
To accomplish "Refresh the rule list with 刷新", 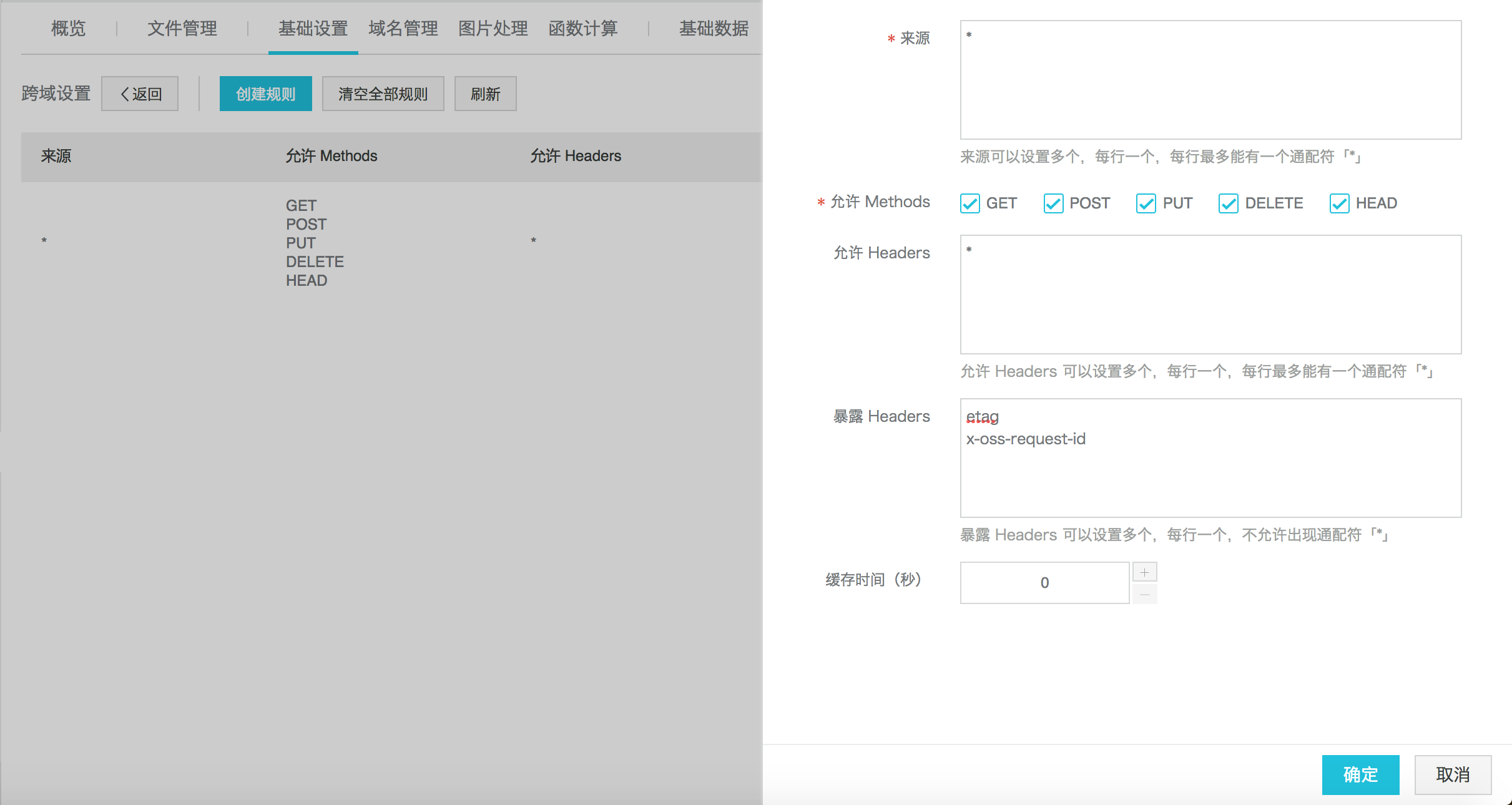I will 485,94.
